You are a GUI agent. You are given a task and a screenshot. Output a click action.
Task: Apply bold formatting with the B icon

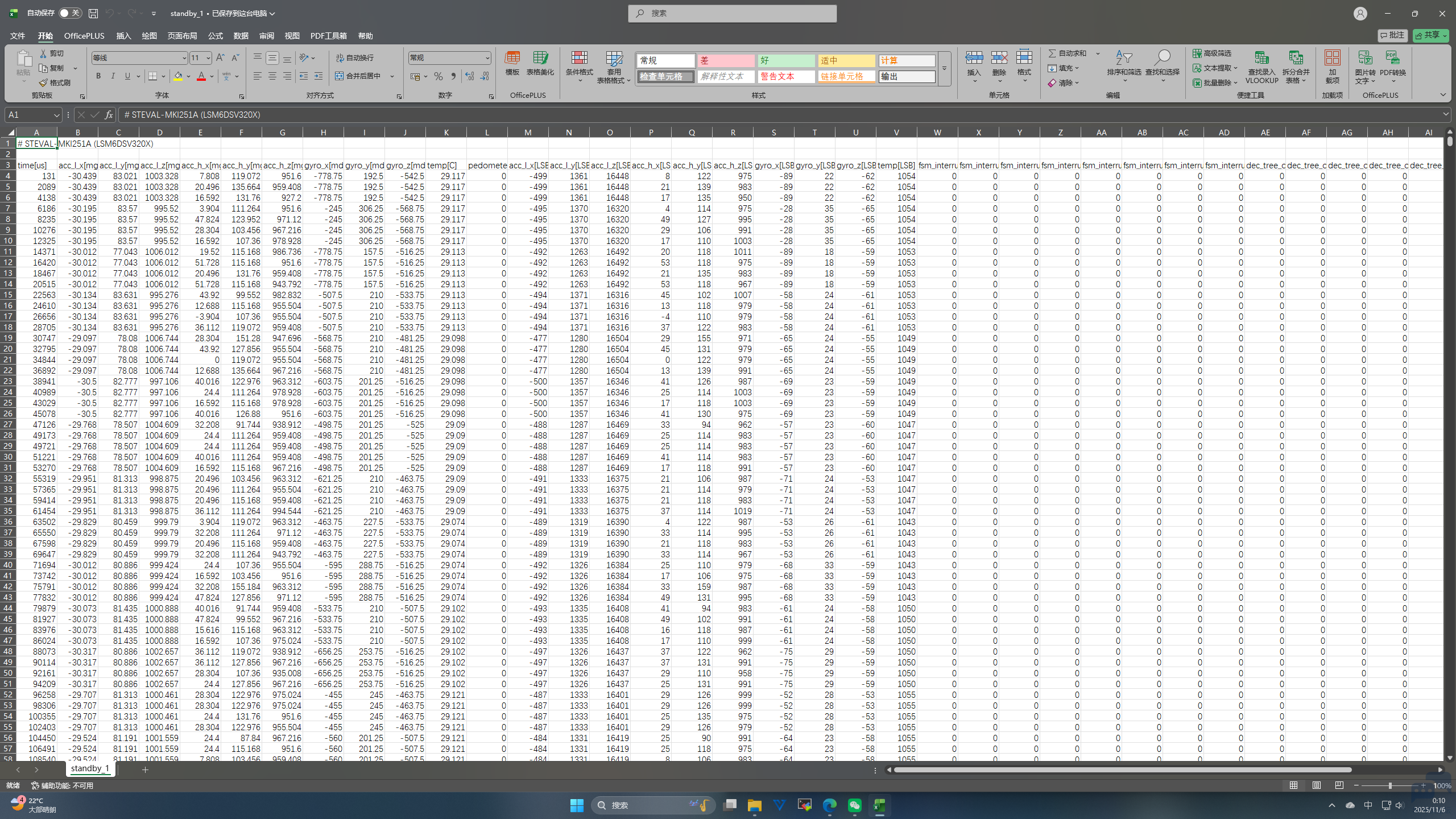click(98, 76)
